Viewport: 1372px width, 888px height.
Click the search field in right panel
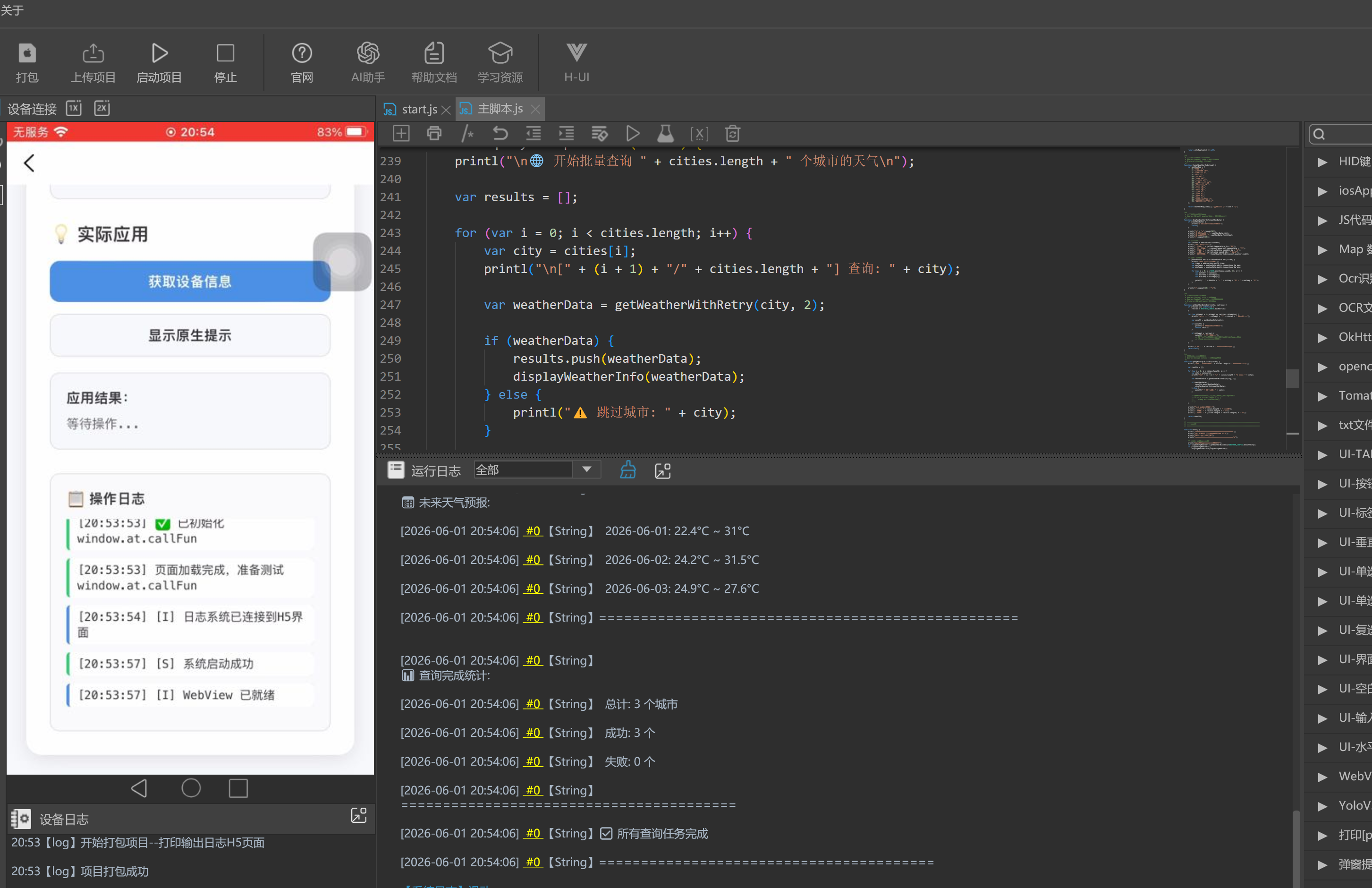coord(1340,134)
